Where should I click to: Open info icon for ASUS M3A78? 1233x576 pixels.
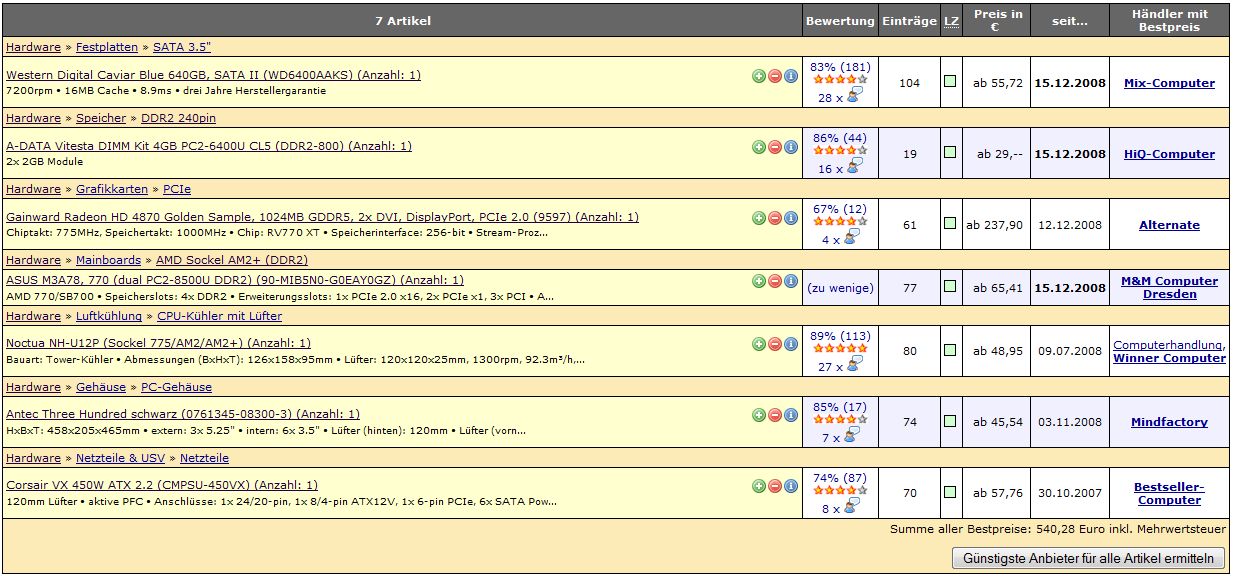[x=791, y=281]
